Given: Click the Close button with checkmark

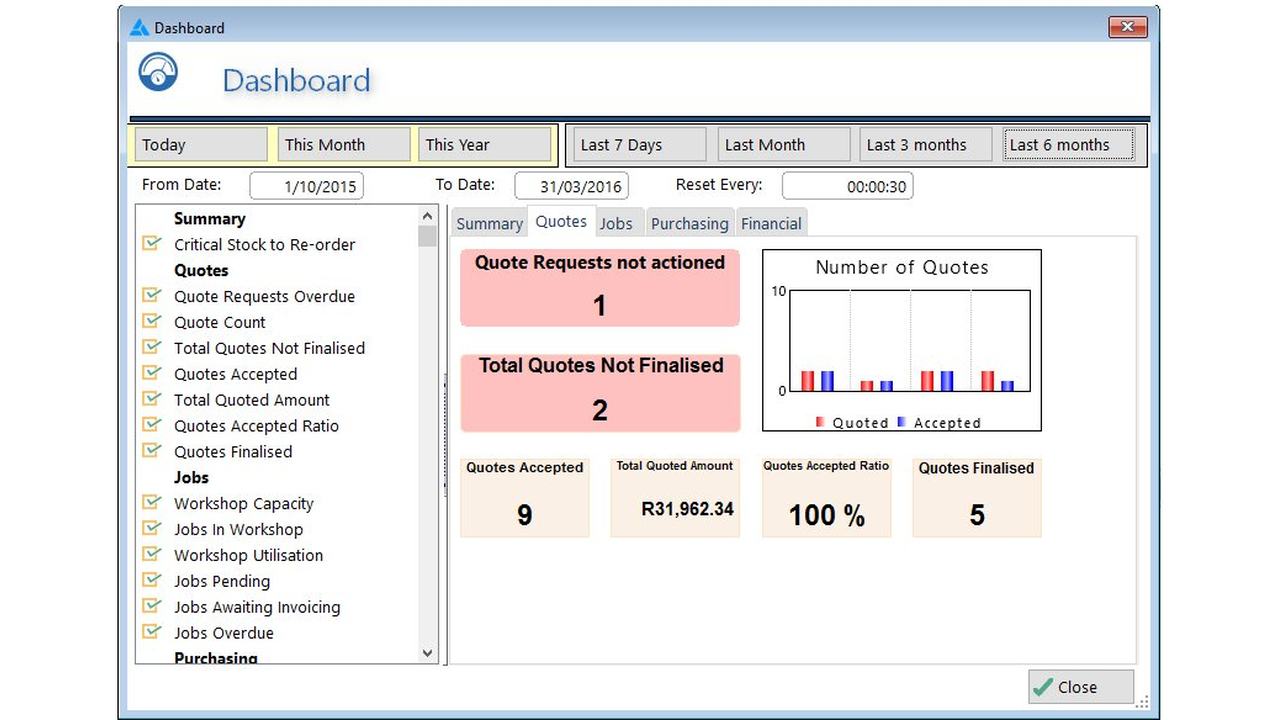Looking at the screenshot, I should coord(1081,687).
